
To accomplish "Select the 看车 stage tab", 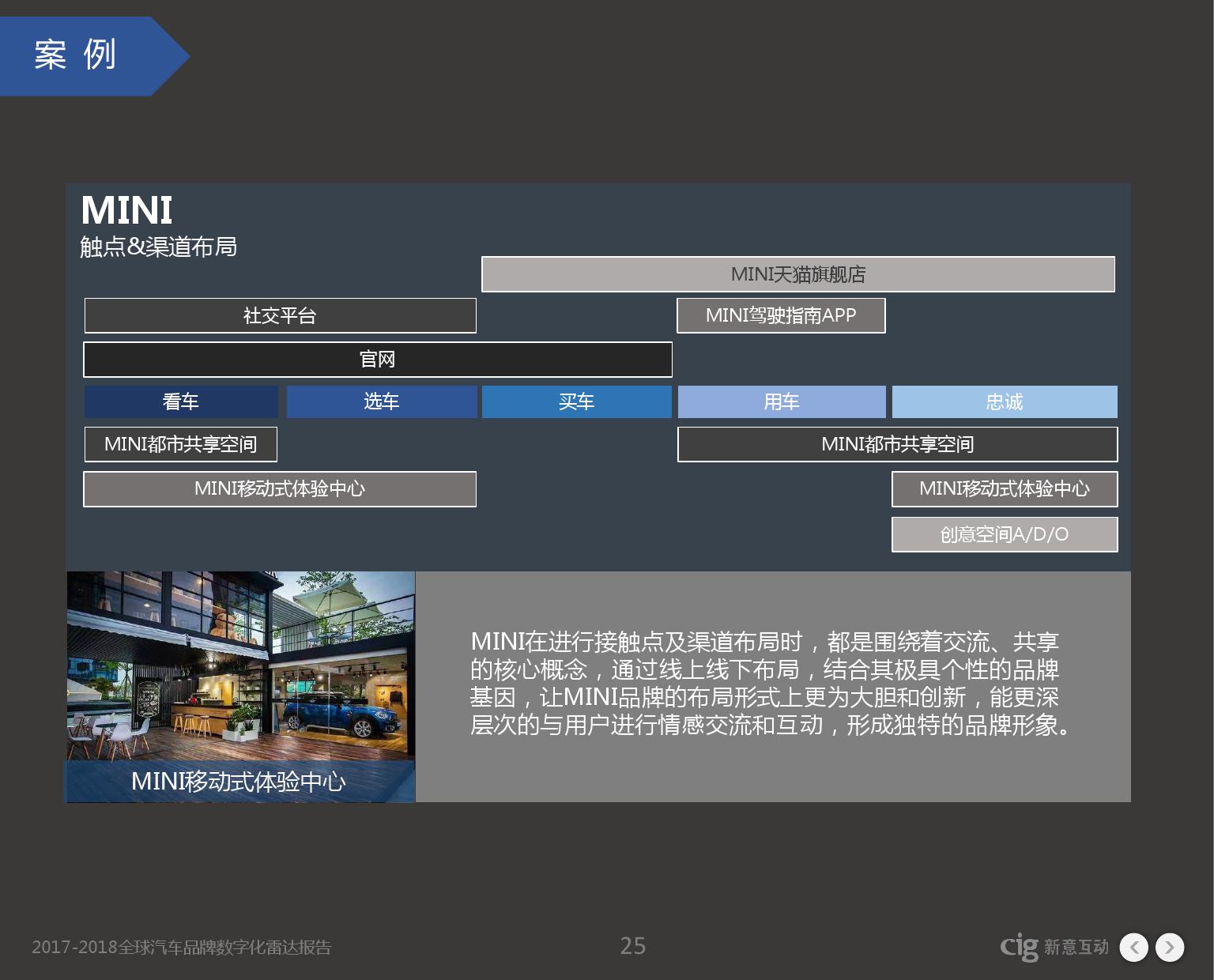I will [181, 401].
